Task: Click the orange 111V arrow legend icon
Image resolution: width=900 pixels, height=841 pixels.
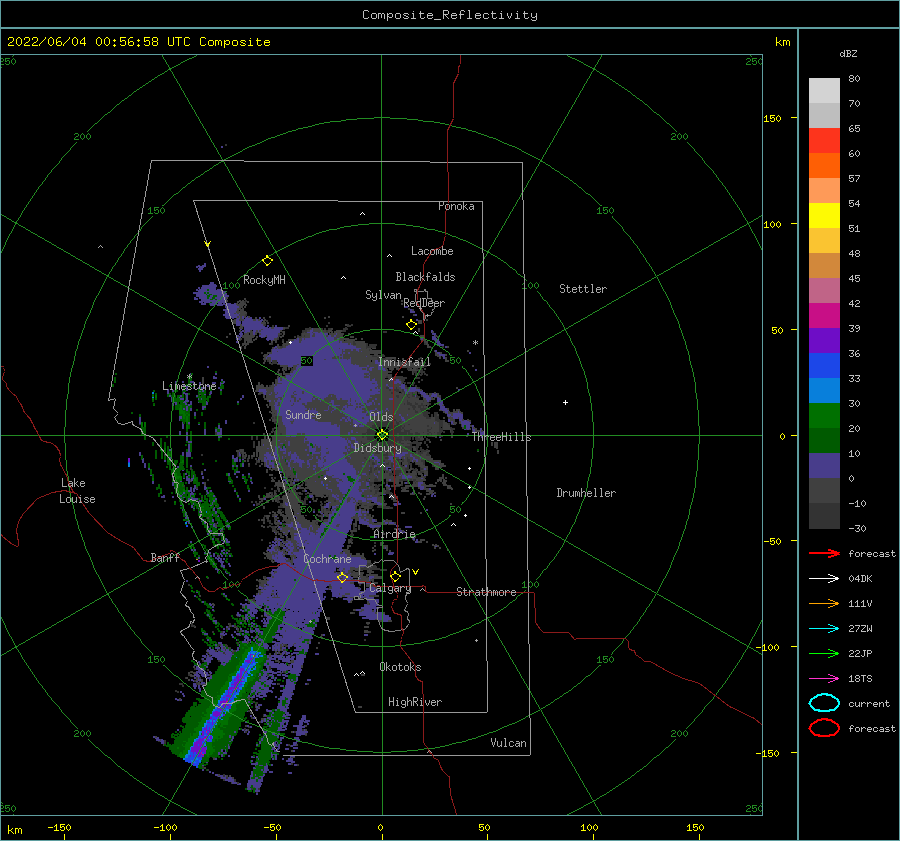Action: tap(824, 603)
